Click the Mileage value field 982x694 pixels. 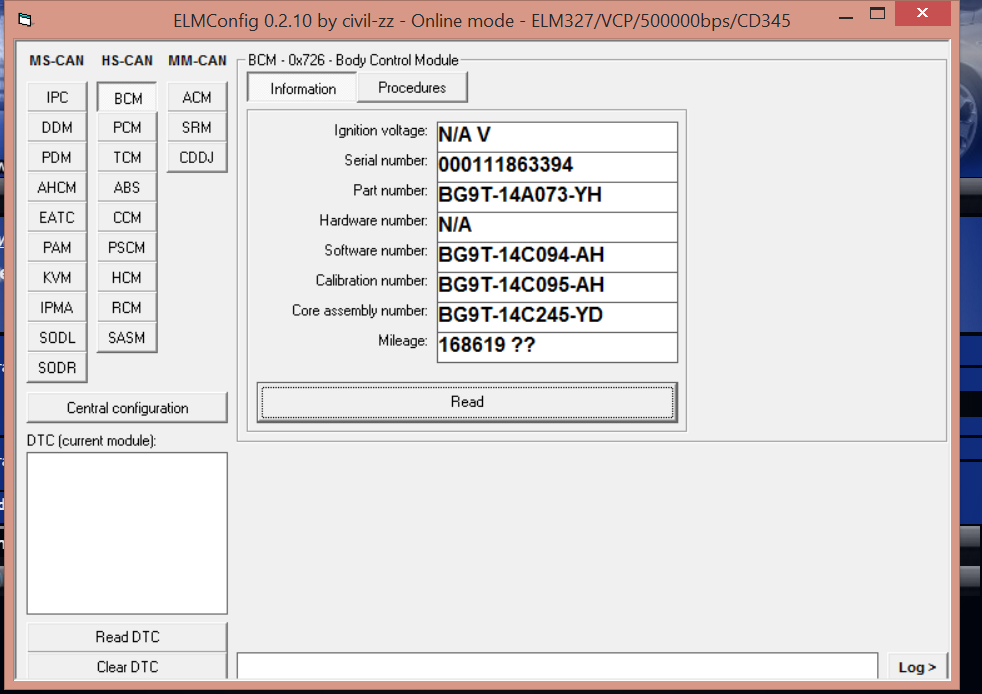557,346
